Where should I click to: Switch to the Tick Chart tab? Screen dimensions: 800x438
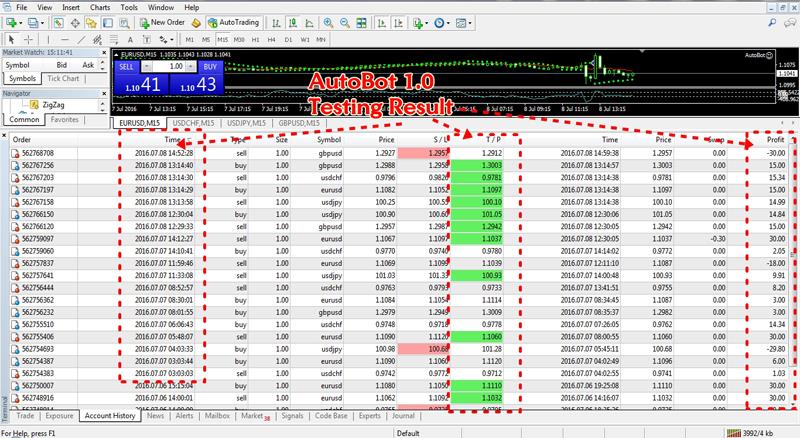coord(63,79)
